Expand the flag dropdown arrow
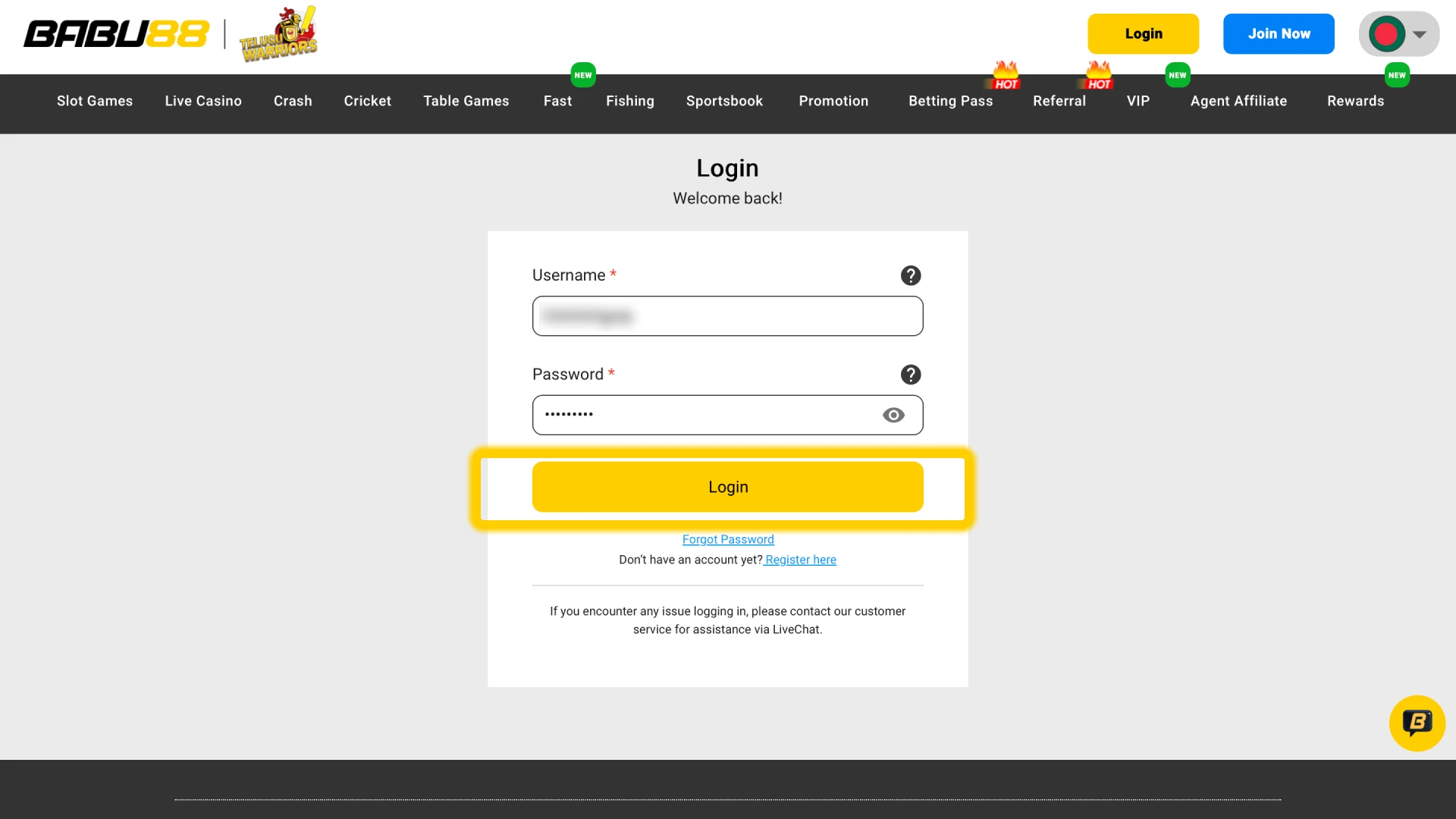The width and height of the screenshot is (1456, 819). 1419,33
